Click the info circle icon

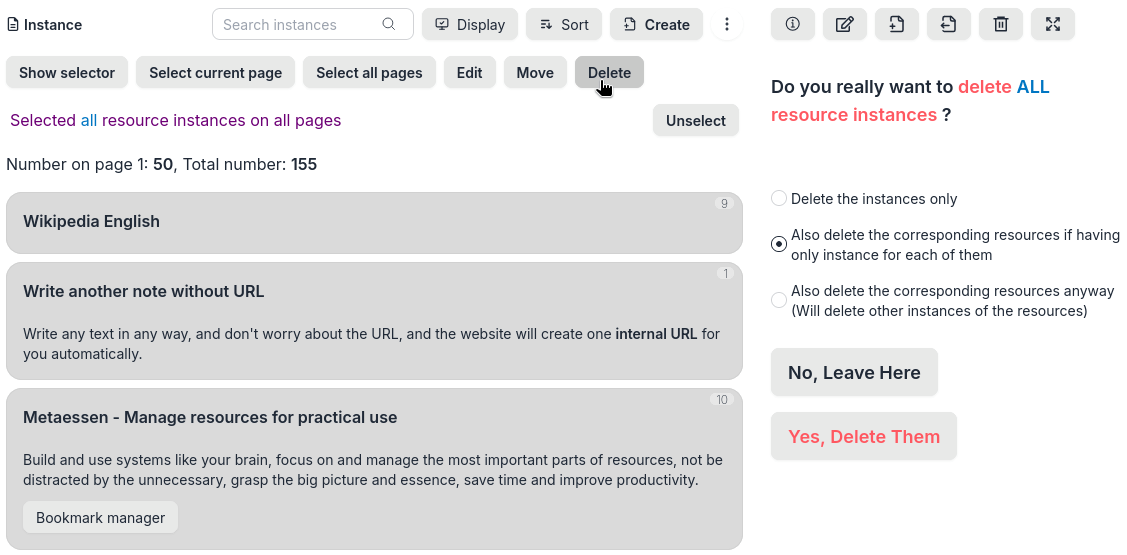(793, 24)
